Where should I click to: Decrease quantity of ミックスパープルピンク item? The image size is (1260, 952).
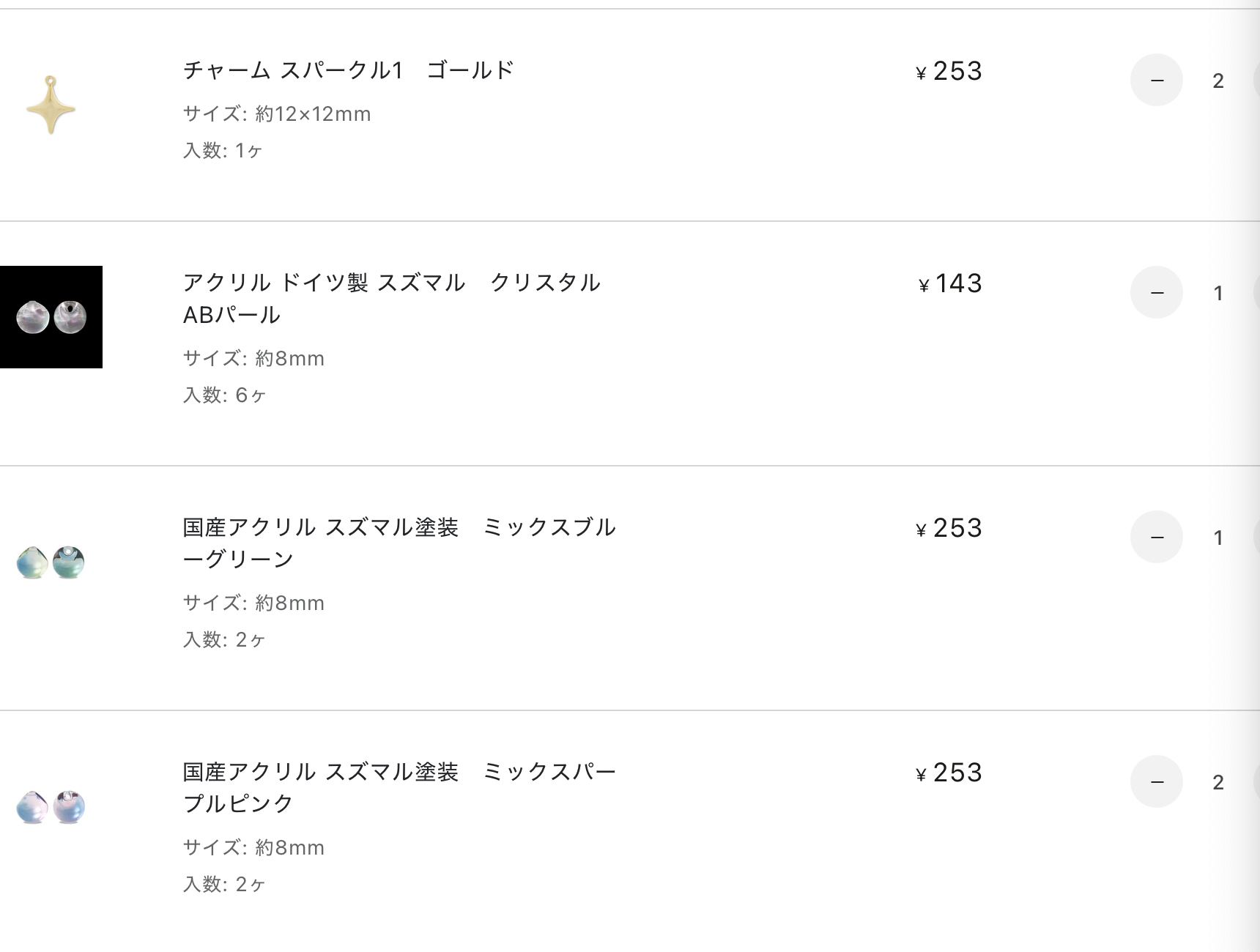click(1157, 781)
